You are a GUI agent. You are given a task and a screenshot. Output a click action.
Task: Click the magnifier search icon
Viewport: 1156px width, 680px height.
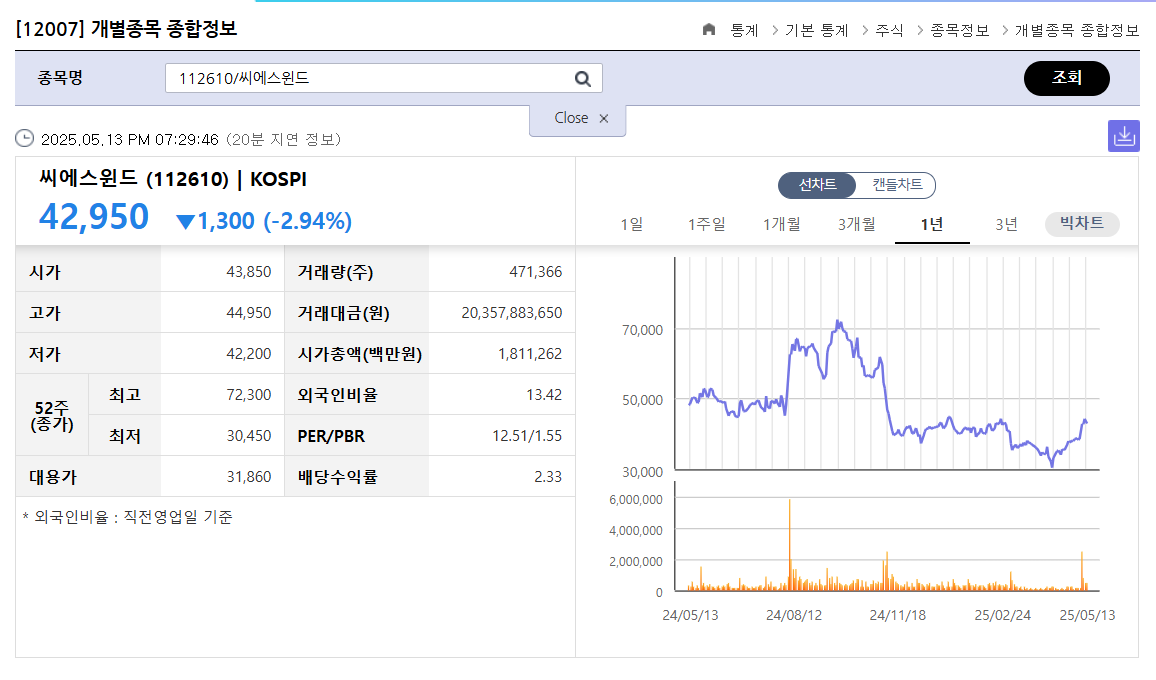coord(583,78)
